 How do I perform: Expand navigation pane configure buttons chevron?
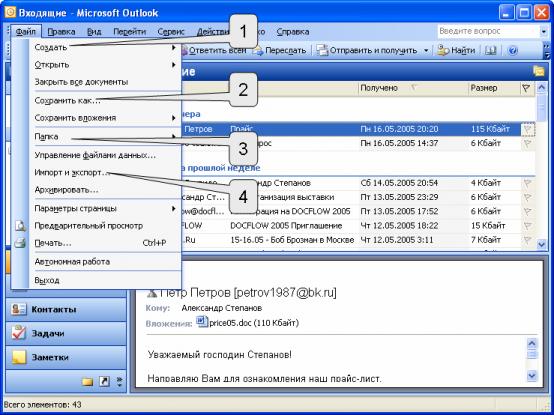119,381
